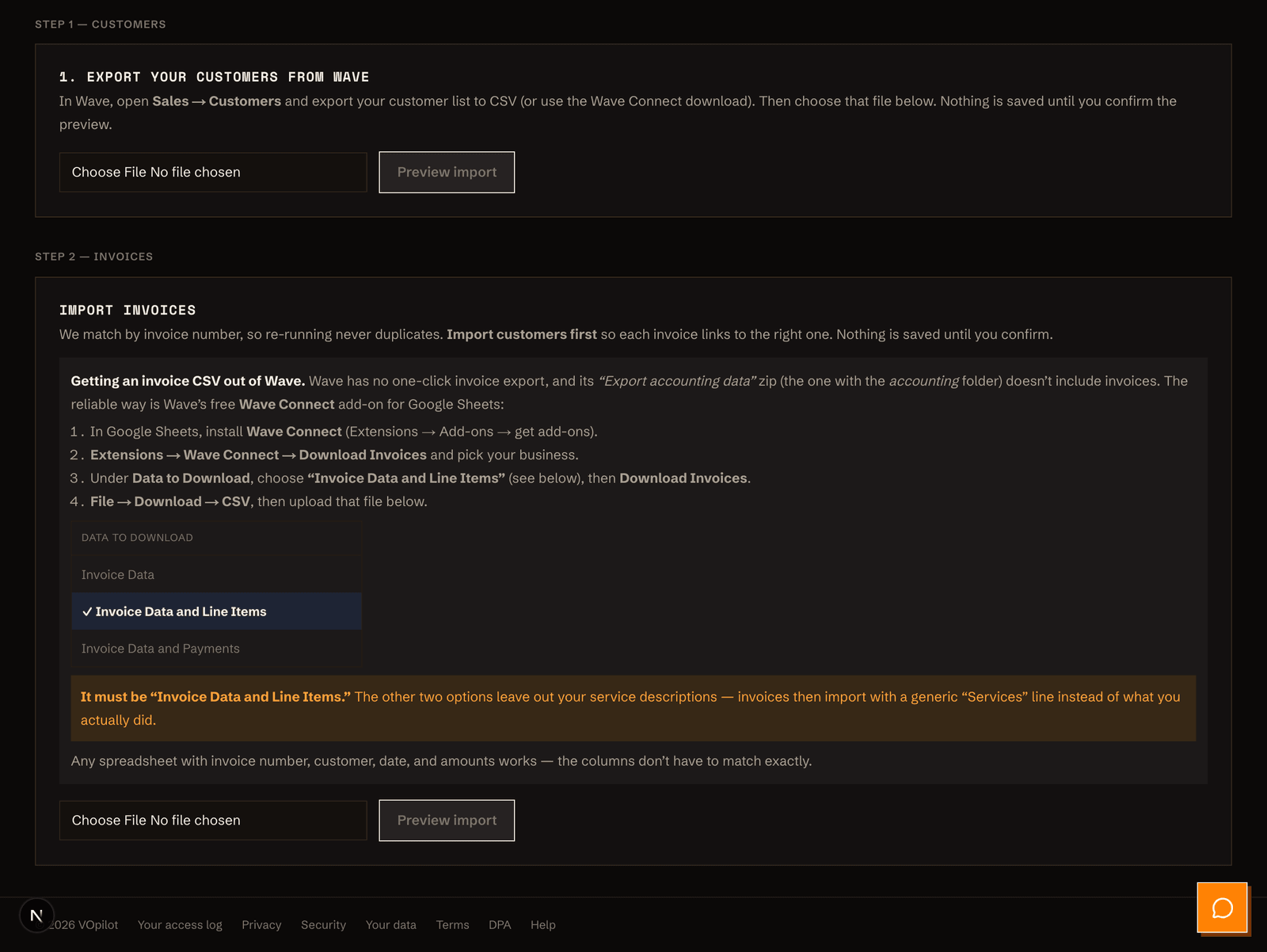1267x952 pixels.
Task: Click Preview import under customers section
Action: 447,172
